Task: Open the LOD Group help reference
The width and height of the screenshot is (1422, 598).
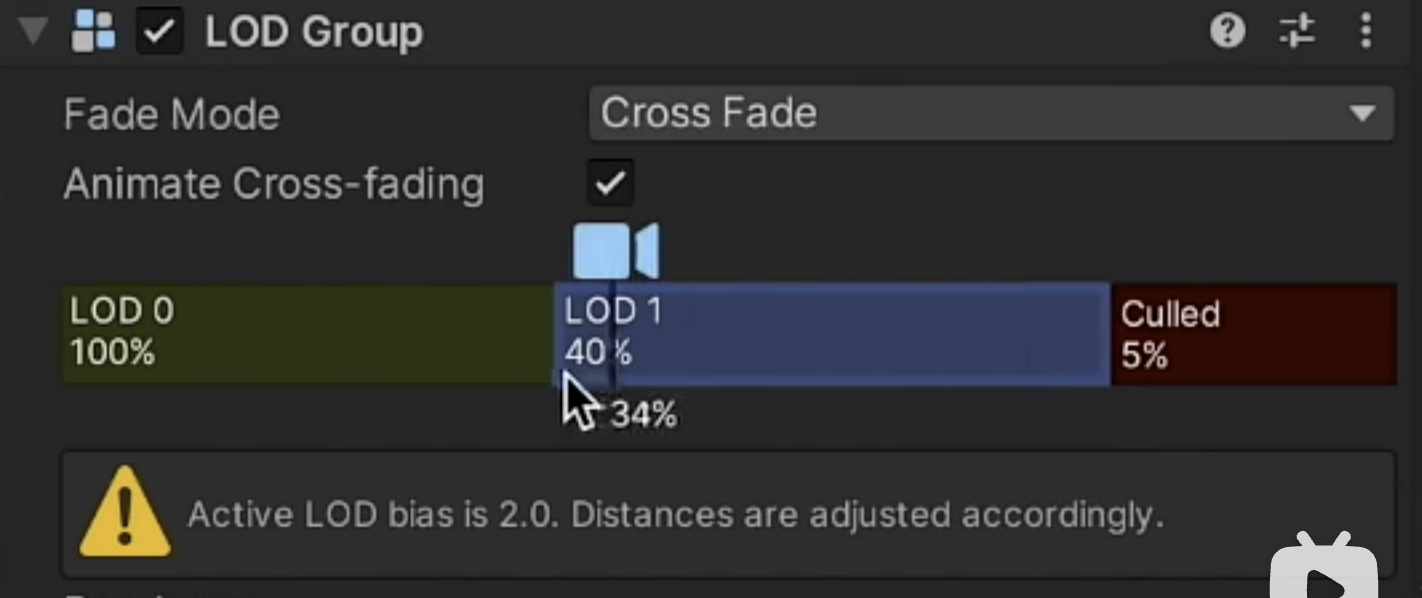Action: tap(1227, 32)
